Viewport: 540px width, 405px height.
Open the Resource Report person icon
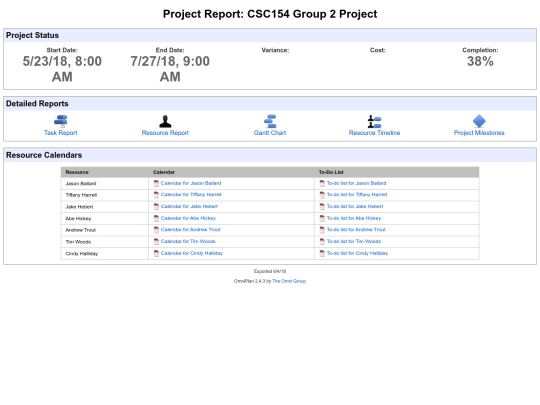[165, 121]
